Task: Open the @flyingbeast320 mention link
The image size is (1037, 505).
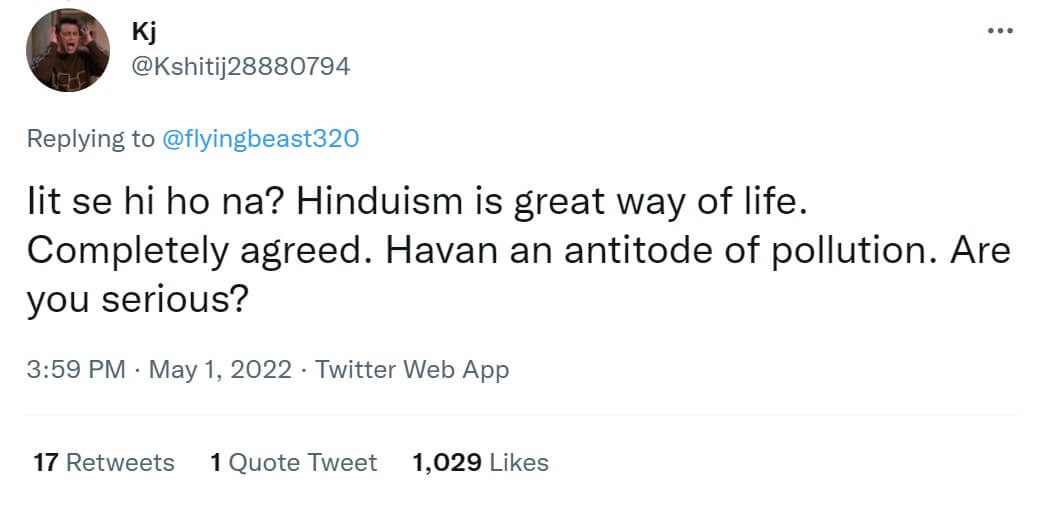Action: pyautogui.click(x=260, y=139)
